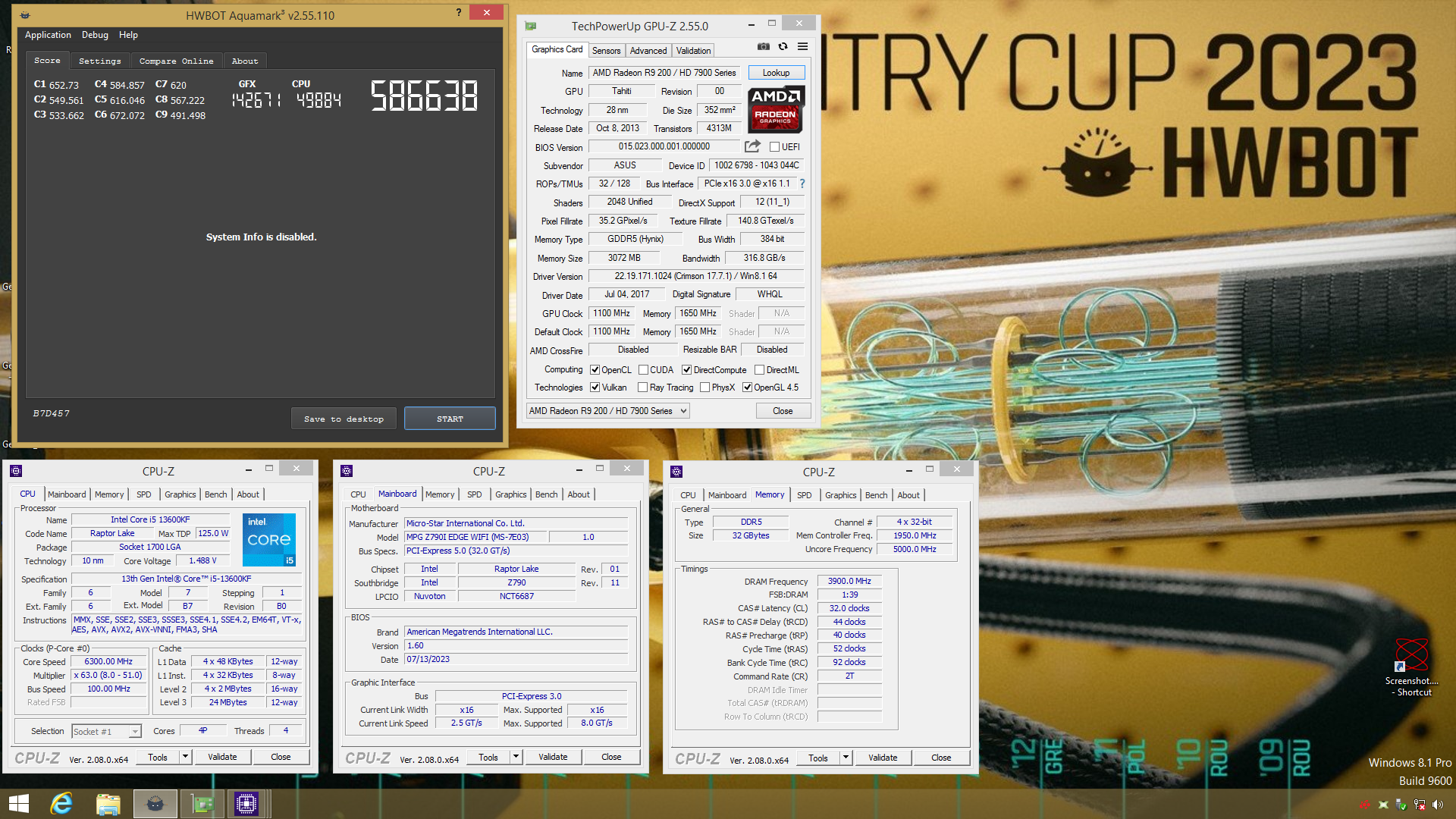Click the GPU-Z taskbar icon
This screenshot has width=1456, height=819.
point(202,804)
